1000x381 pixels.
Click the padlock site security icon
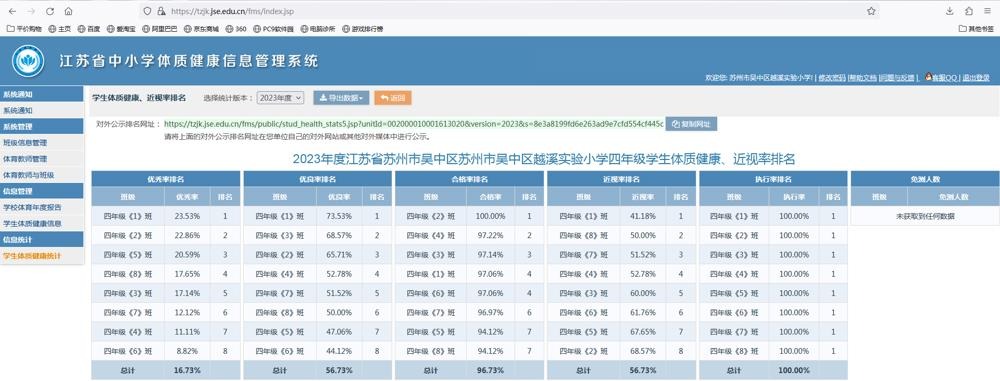pos(161,11)
